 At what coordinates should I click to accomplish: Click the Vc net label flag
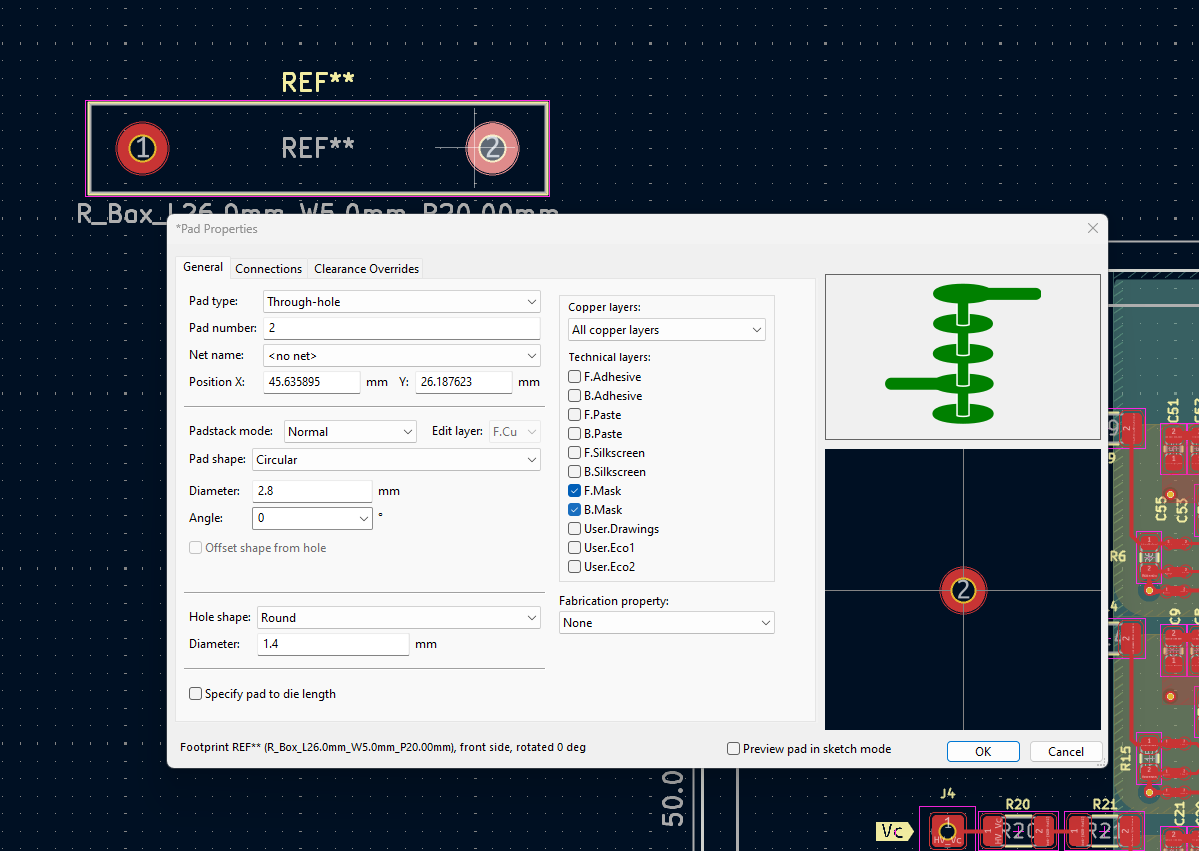click(x=894, y=831)
